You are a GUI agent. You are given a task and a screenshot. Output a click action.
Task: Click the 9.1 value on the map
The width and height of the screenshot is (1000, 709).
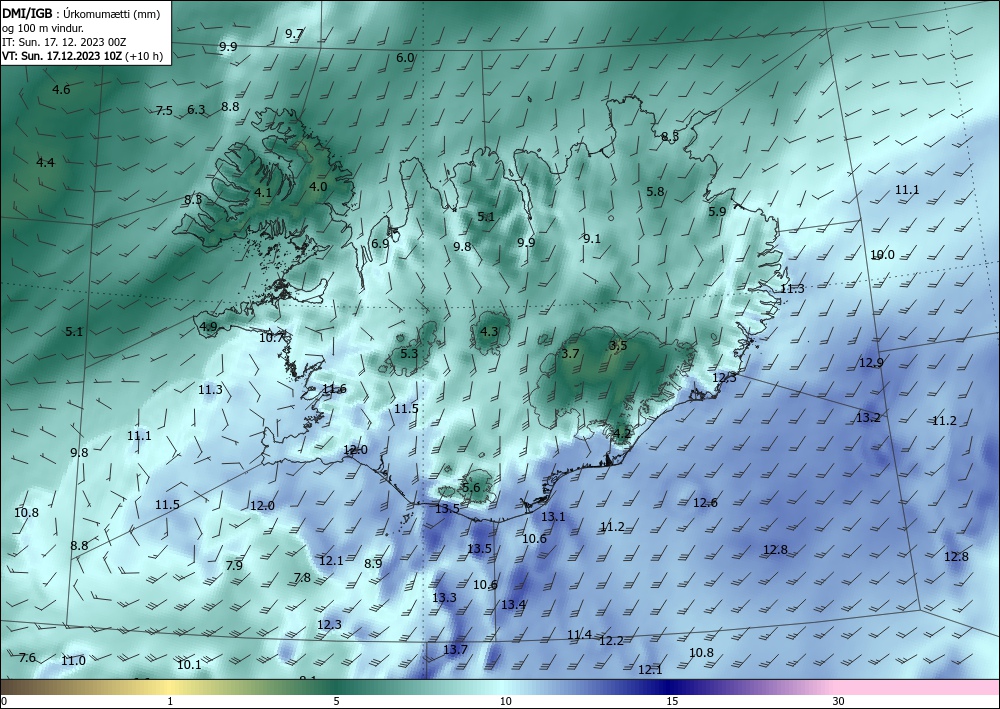[592, 238]
